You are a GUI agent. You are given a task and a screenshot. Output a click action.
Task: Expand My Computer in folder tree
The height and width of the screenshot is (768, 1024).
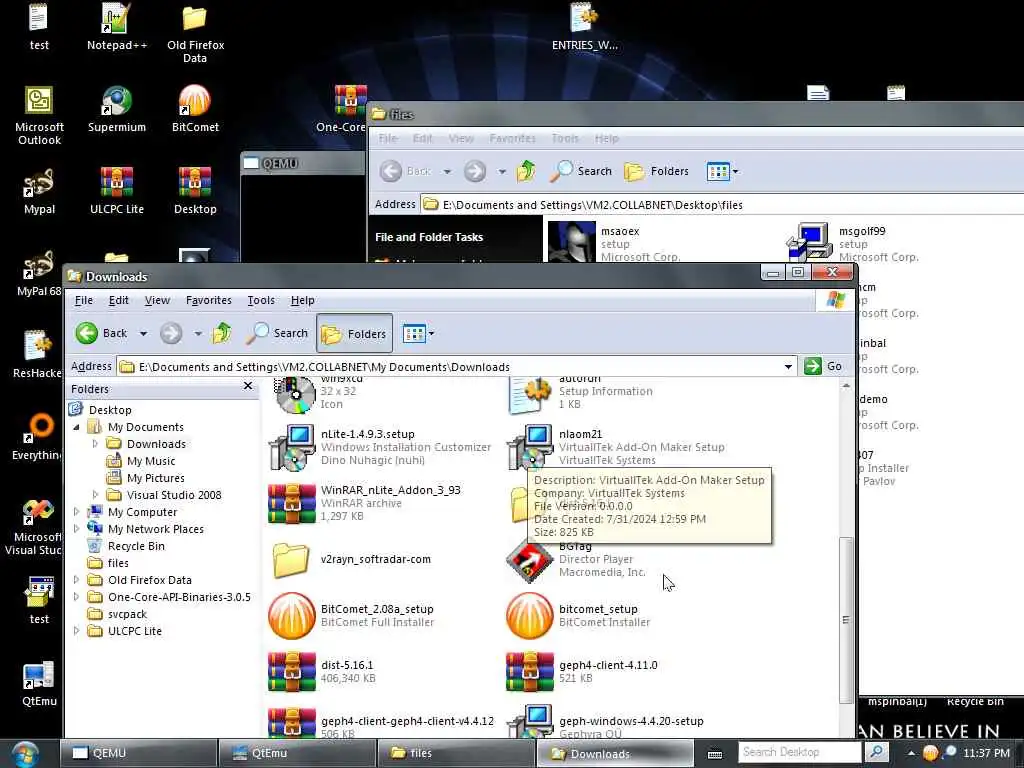[76, 512]
